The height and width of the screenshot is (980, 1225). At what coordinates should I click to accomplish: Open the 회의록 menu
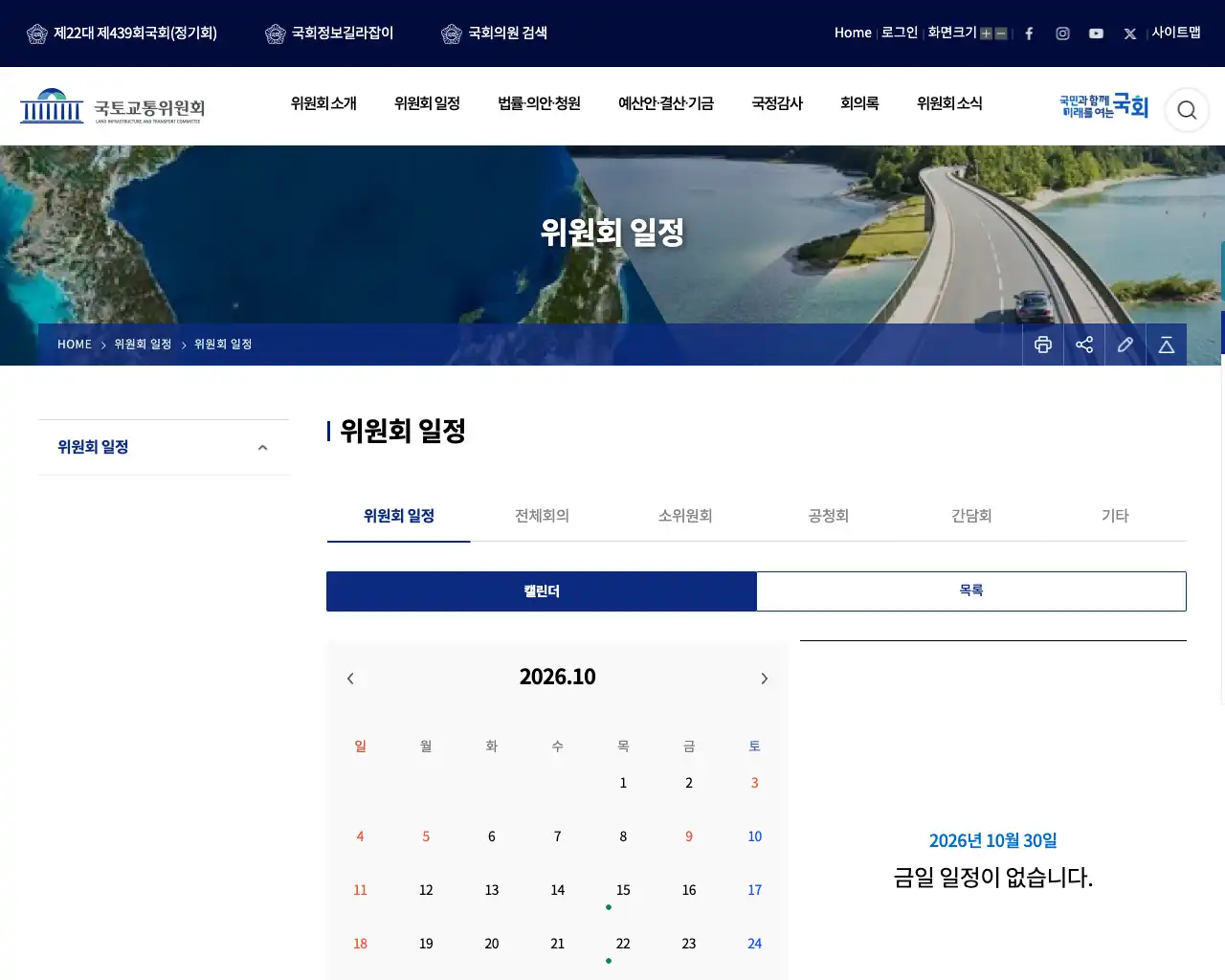coord(859,103)
